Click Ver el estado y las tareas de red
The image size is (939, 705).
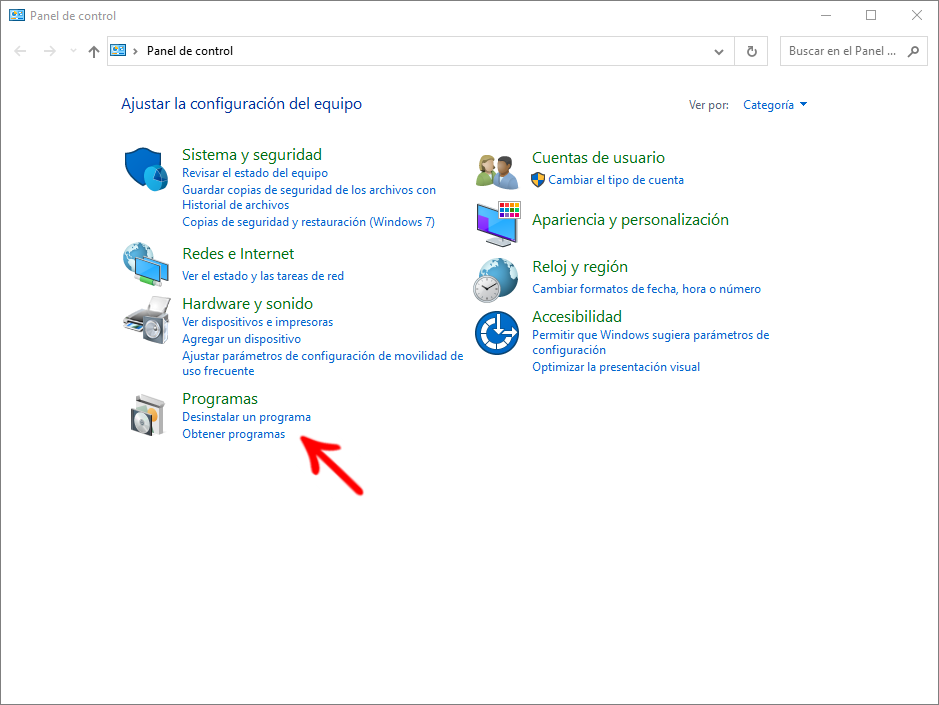click(263, 276)
